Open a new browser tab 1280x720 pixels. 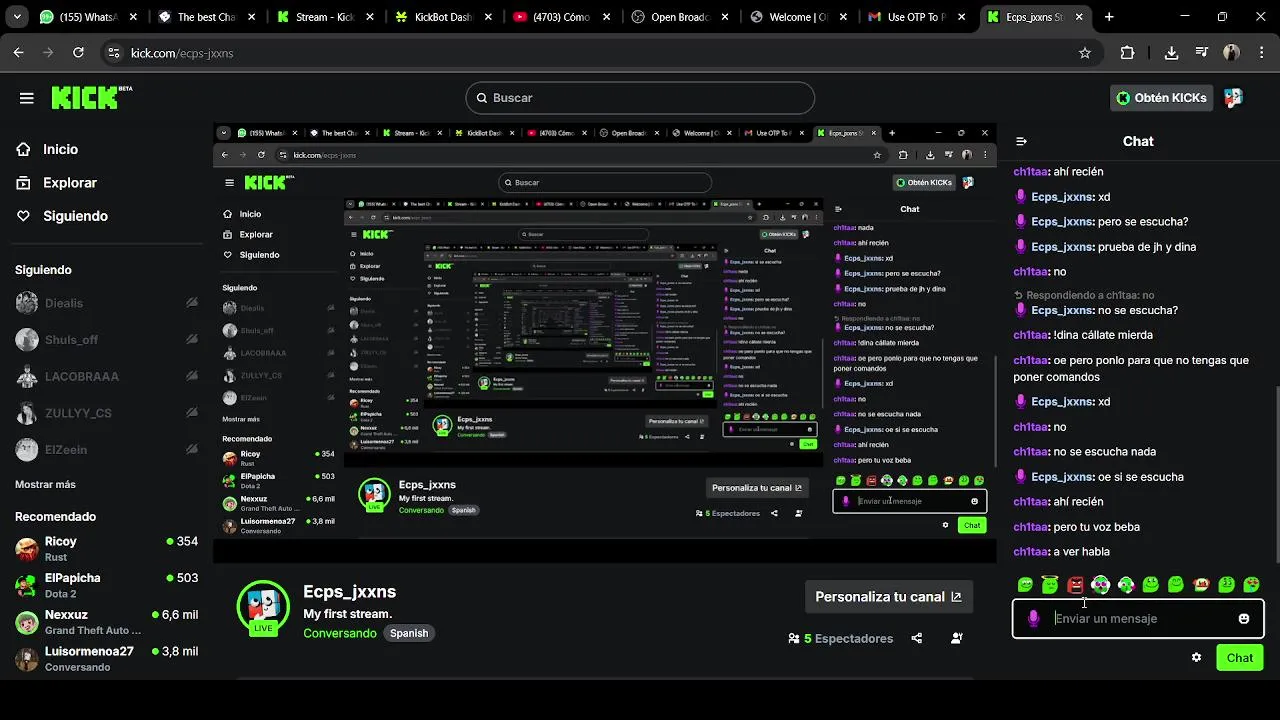pyautogui.click(x=1109, y=17)
